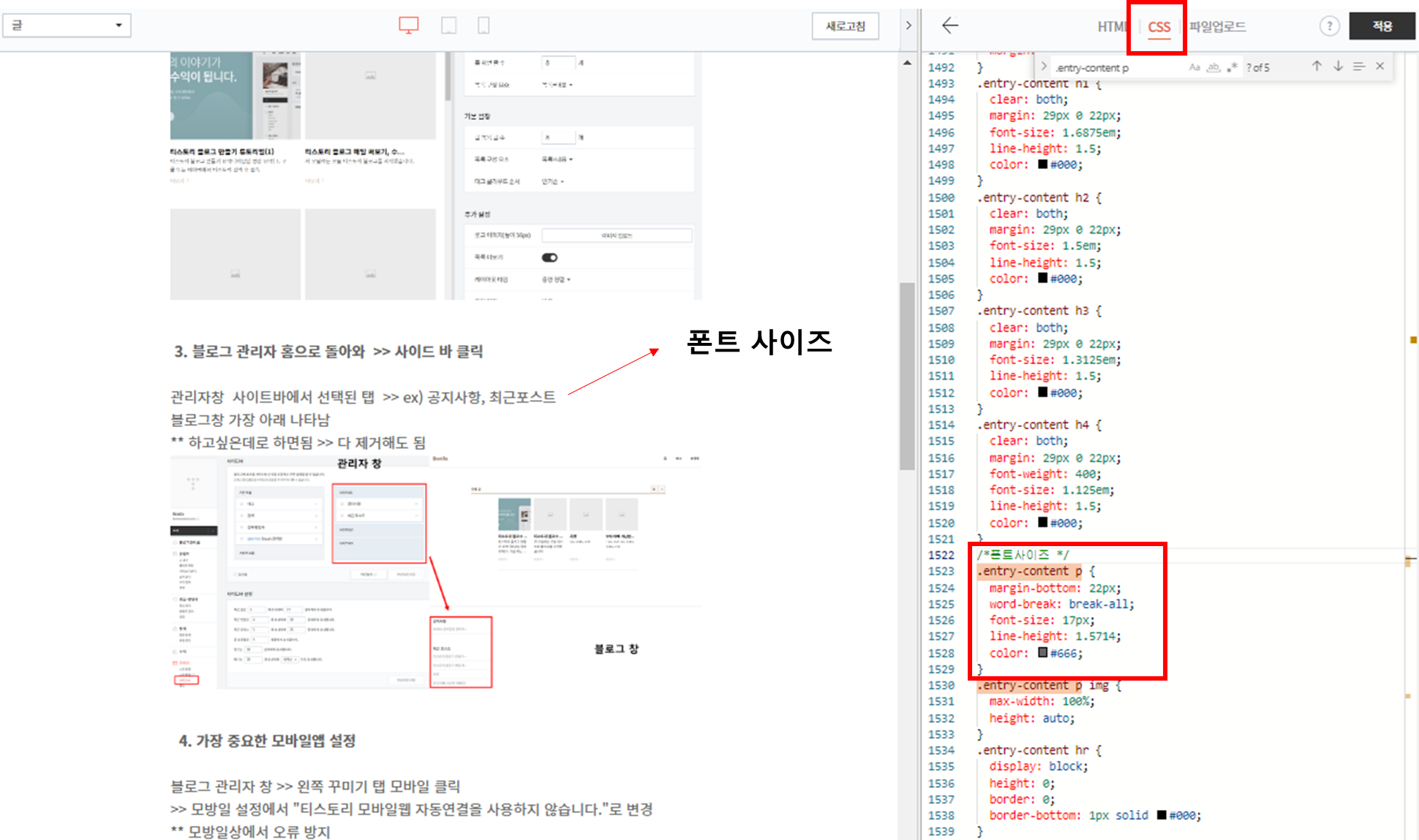Image resolution: width=1419 pixels, height=840 pixels.
Task: Open help question mark icon
Action: pos(1329,26)
